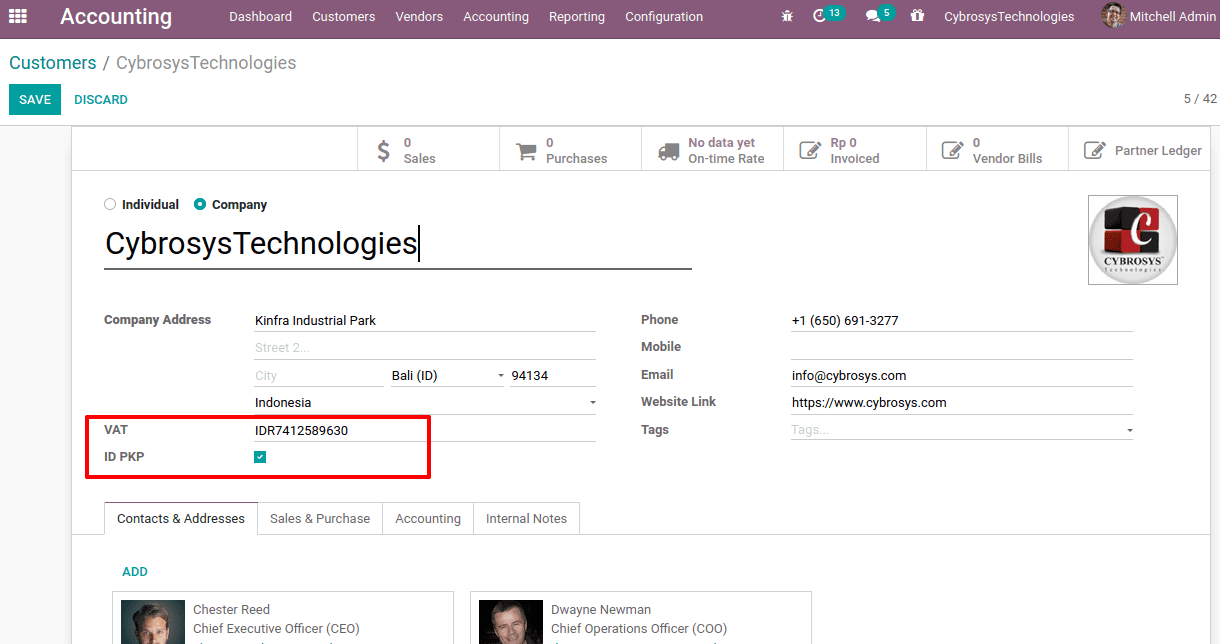1220x644 pixels.
Task: Click the shopping cart Purchases icon
Action: tap(526, 151)
